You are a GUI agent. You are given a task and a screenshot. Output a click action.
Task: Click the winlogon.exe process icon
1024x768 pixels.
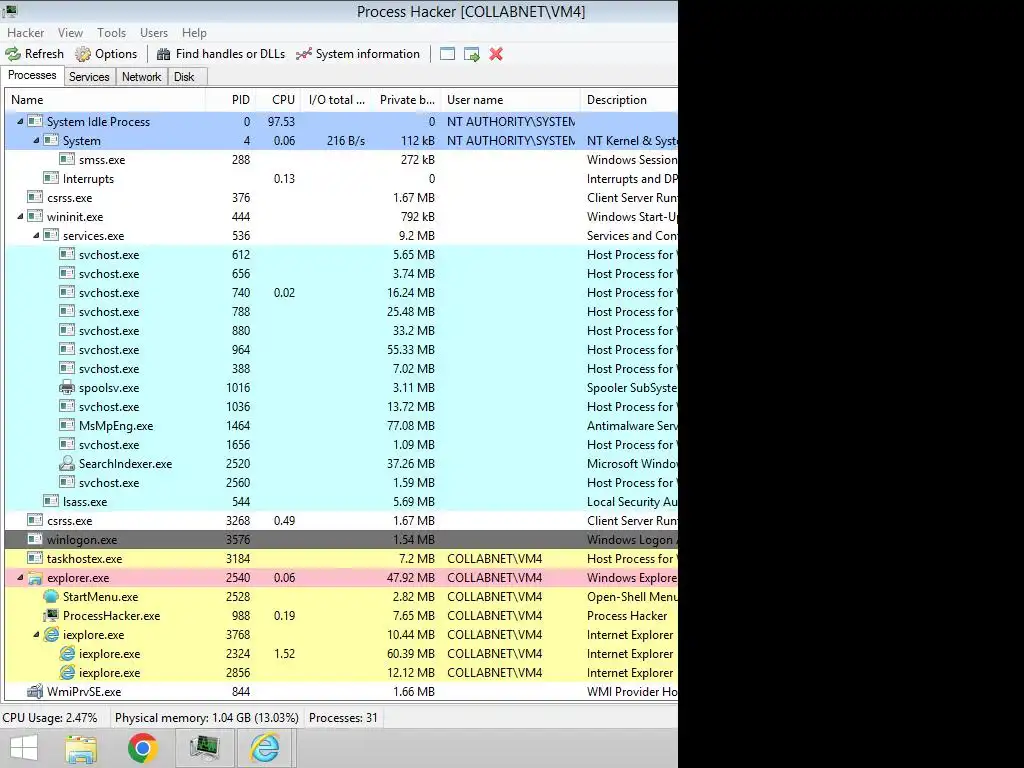[35, 539]
